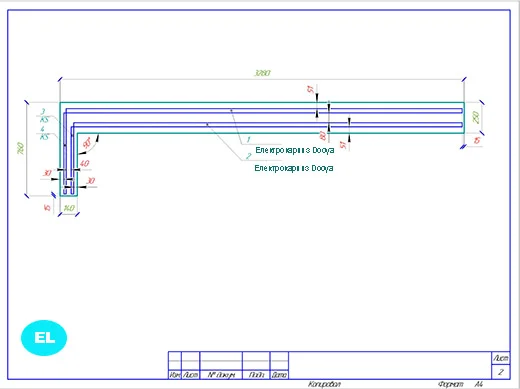
Task: Click leader callout number 1
Action: 248,139
